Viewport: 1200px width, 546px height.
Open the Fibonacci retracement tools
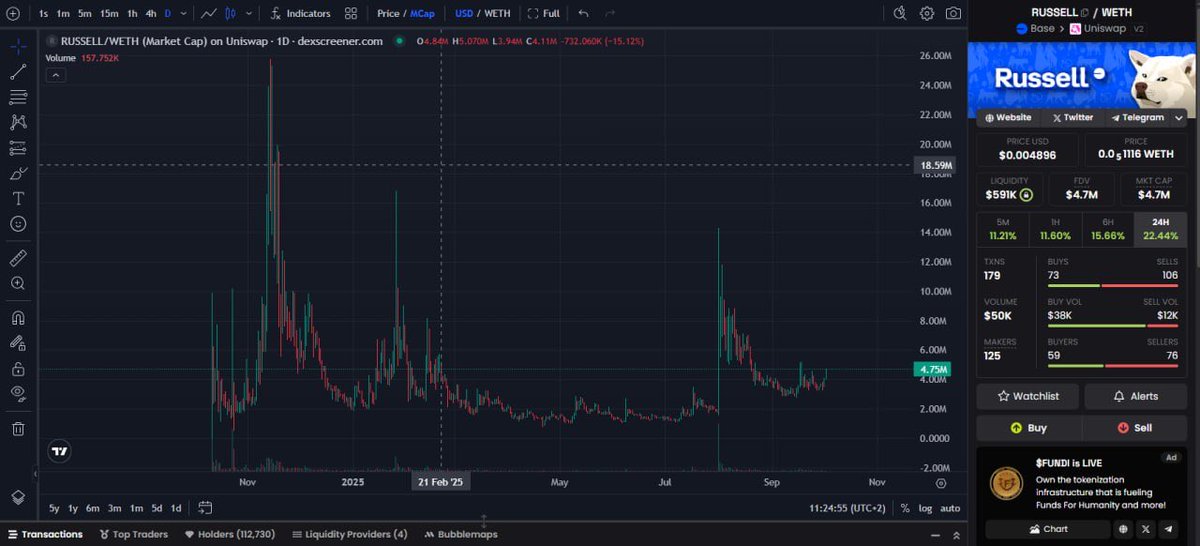coord(18,97)
